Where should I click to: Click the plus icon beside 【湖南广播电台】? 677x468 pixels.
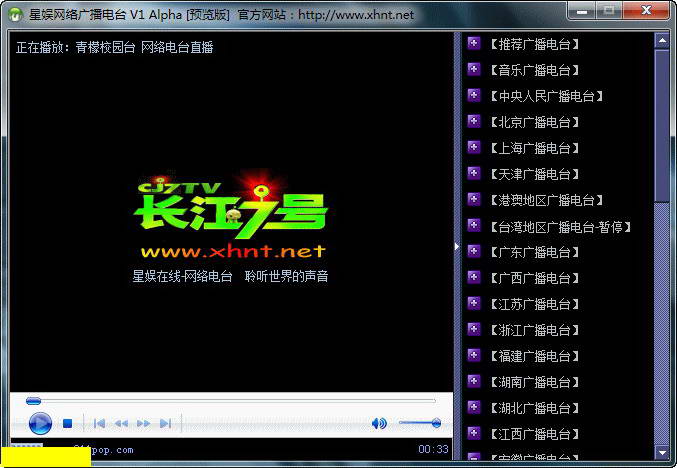pos(474,381)
